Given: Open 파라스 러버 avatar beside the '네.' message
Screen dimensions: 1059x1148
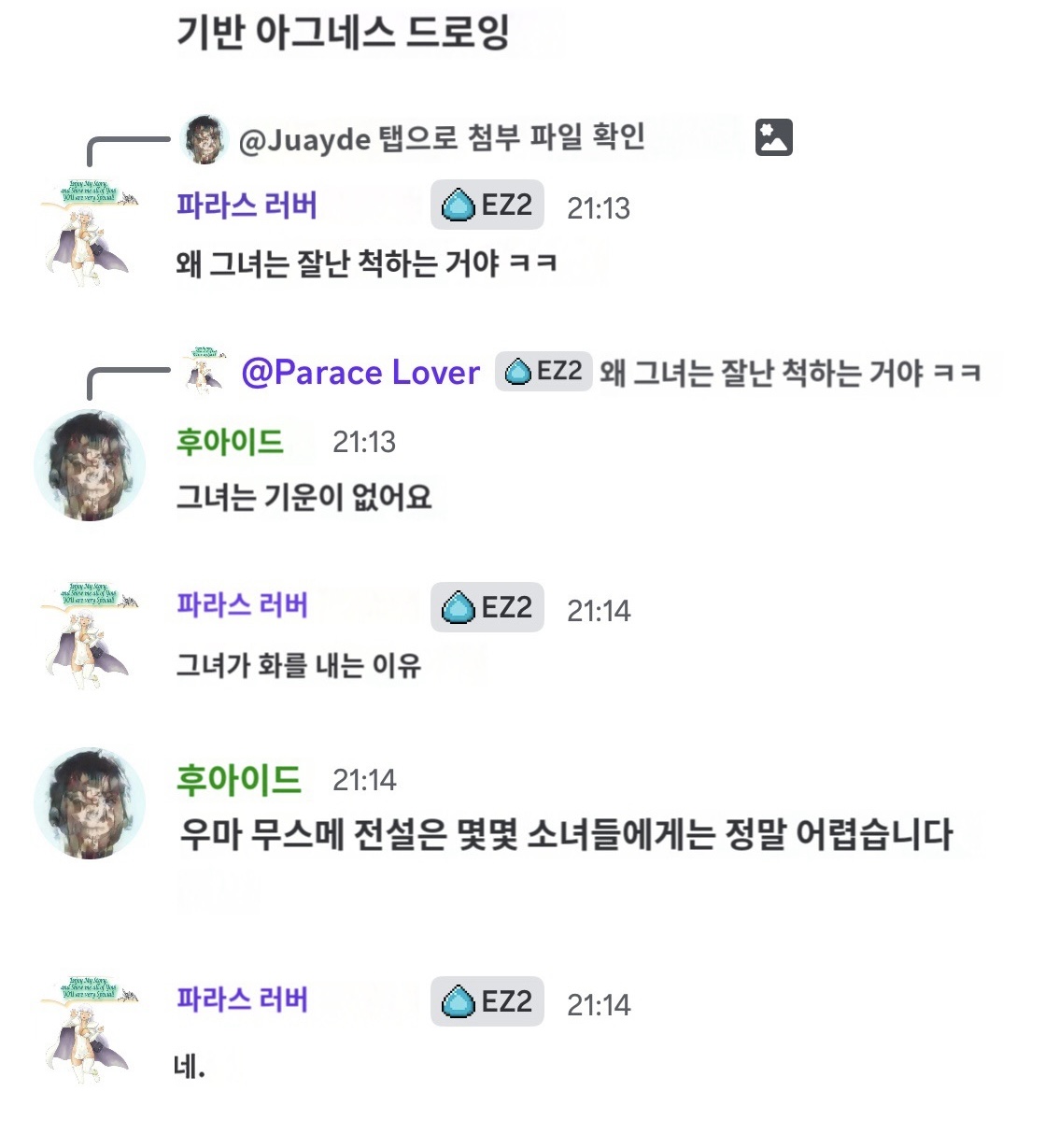Looking at the screenshot, I should tap(89, 1029).
